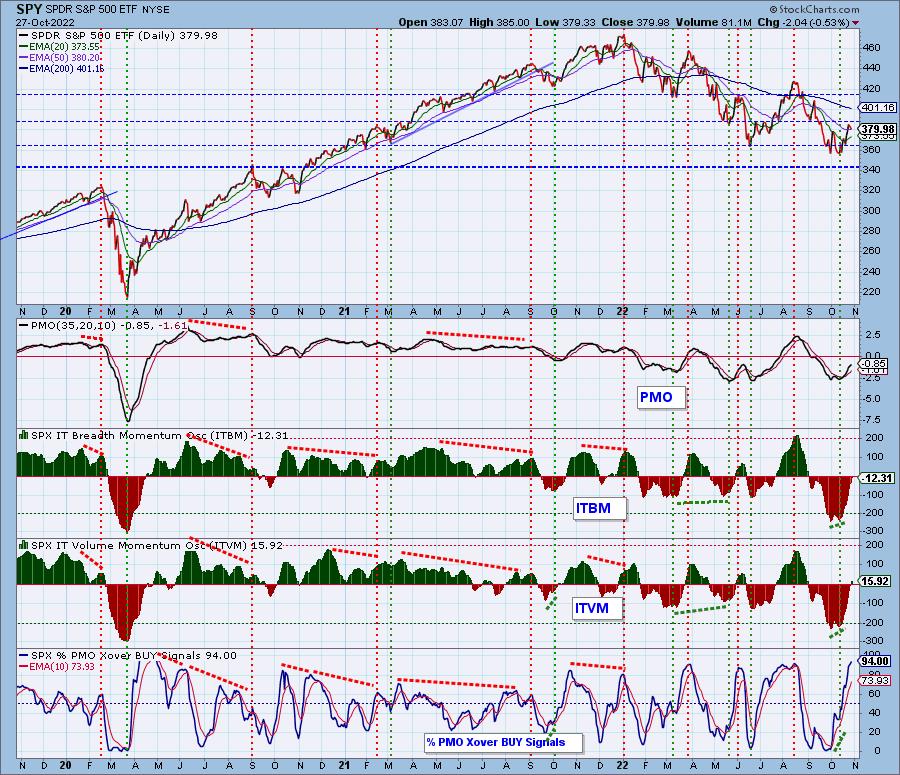Click the 220 price axis label
The width and height of the screenshot is (900, 775).
pos(872,292)
